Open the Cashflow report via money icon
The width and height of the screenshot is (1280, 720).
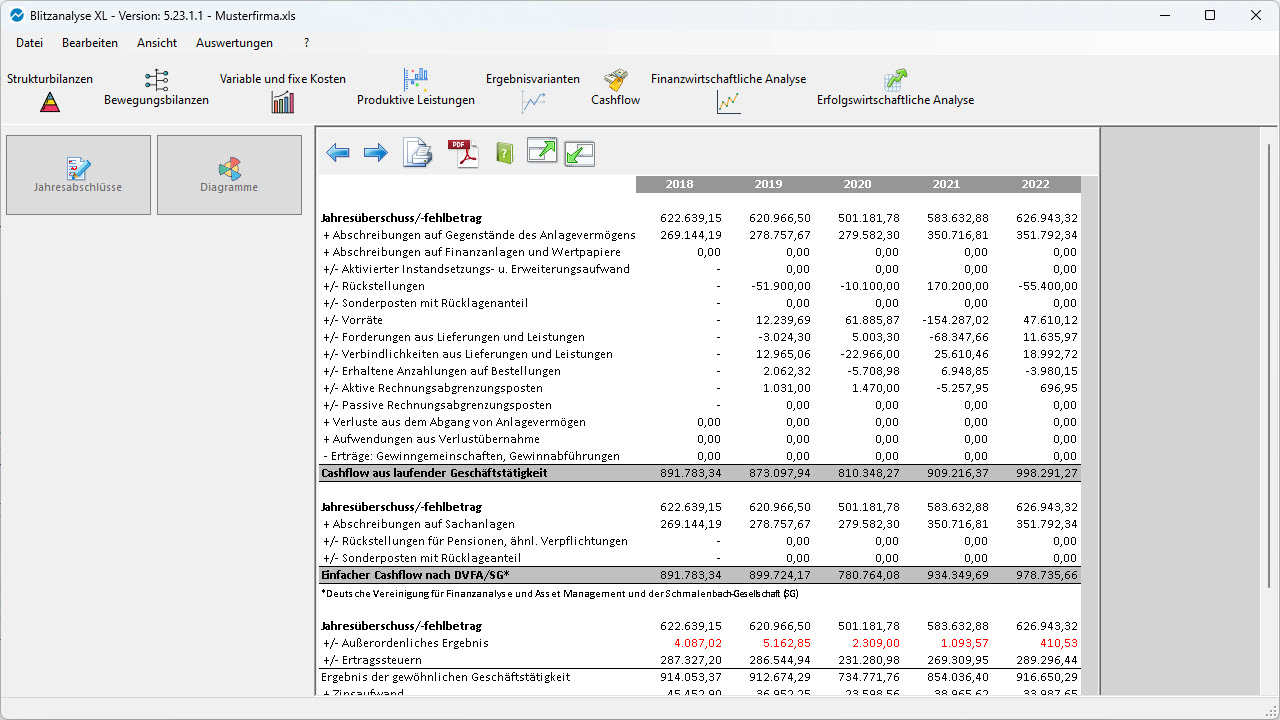pyautogui.click(x=616, y=80)
